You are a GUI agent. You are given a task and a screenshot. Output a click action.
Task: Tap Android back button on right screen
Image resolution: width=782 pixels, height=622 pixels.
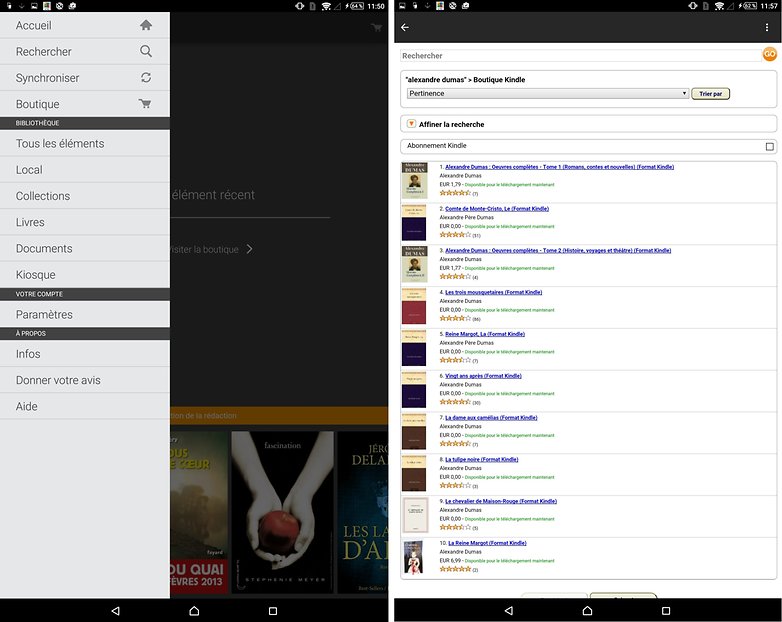point(509,611)
